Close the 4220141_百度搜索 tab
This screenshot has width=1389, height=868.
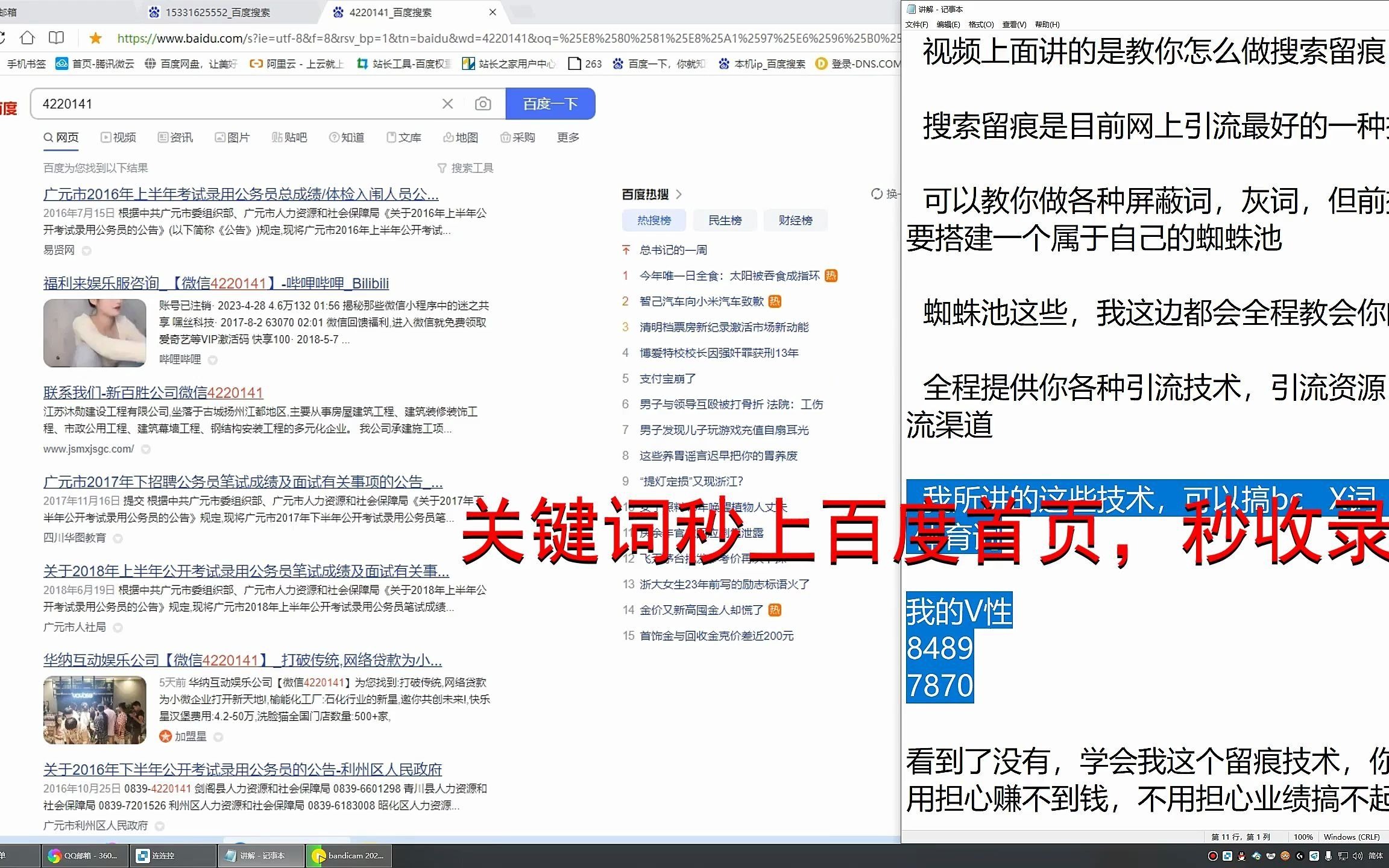(493, 12)
